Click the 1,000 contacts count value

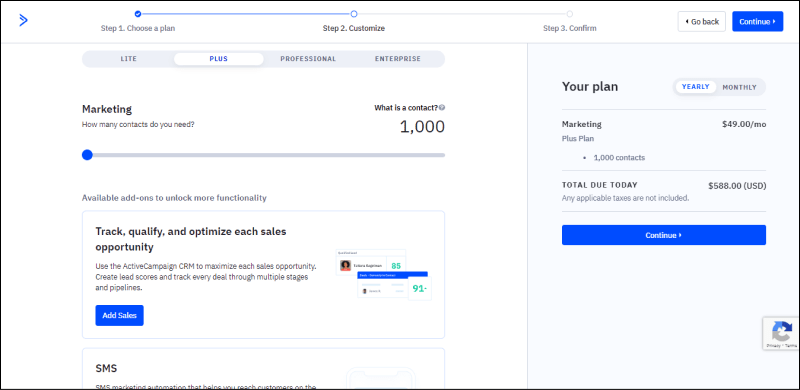[x=422, y=127]
